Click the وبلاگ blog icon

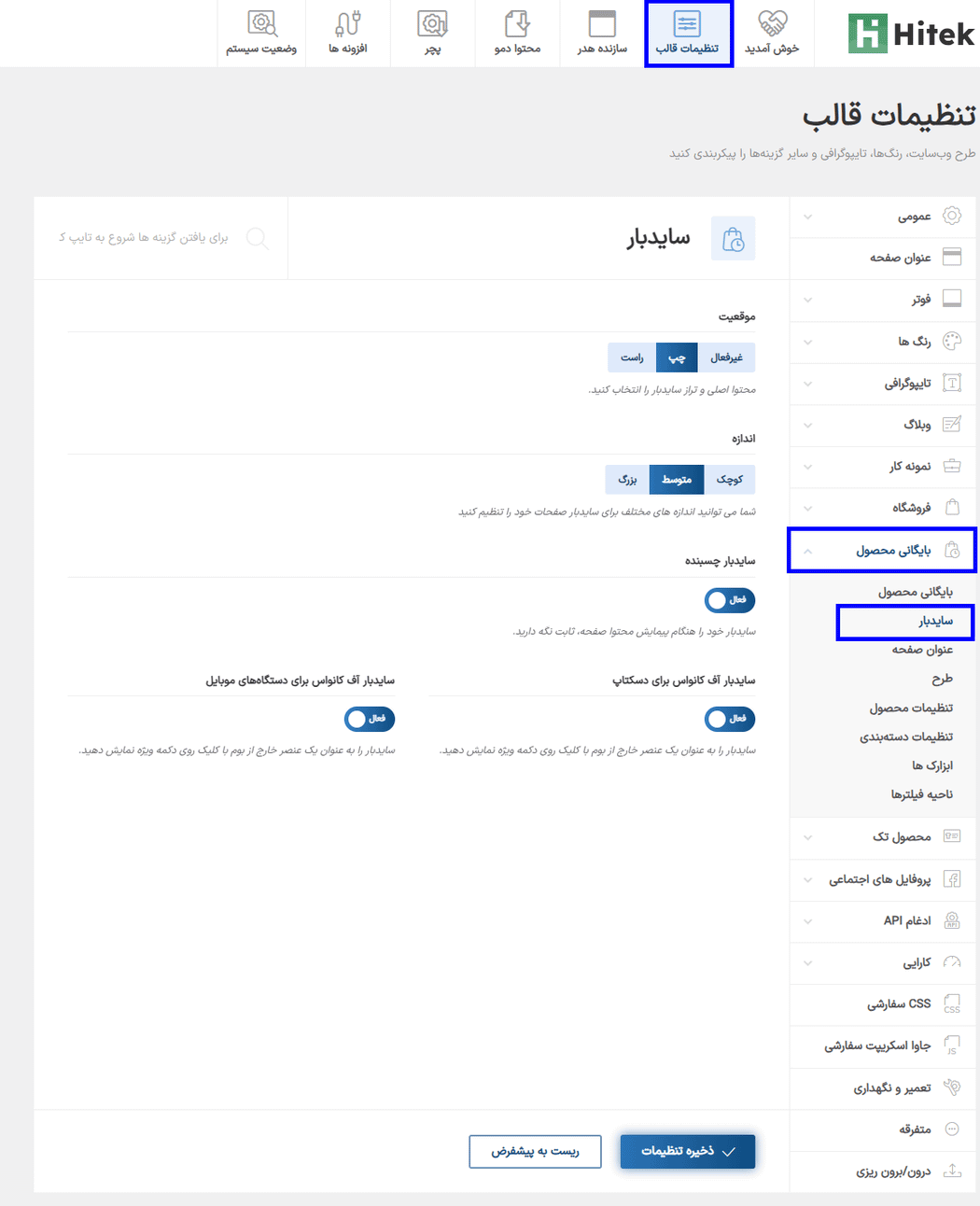(x=952, y=424)
